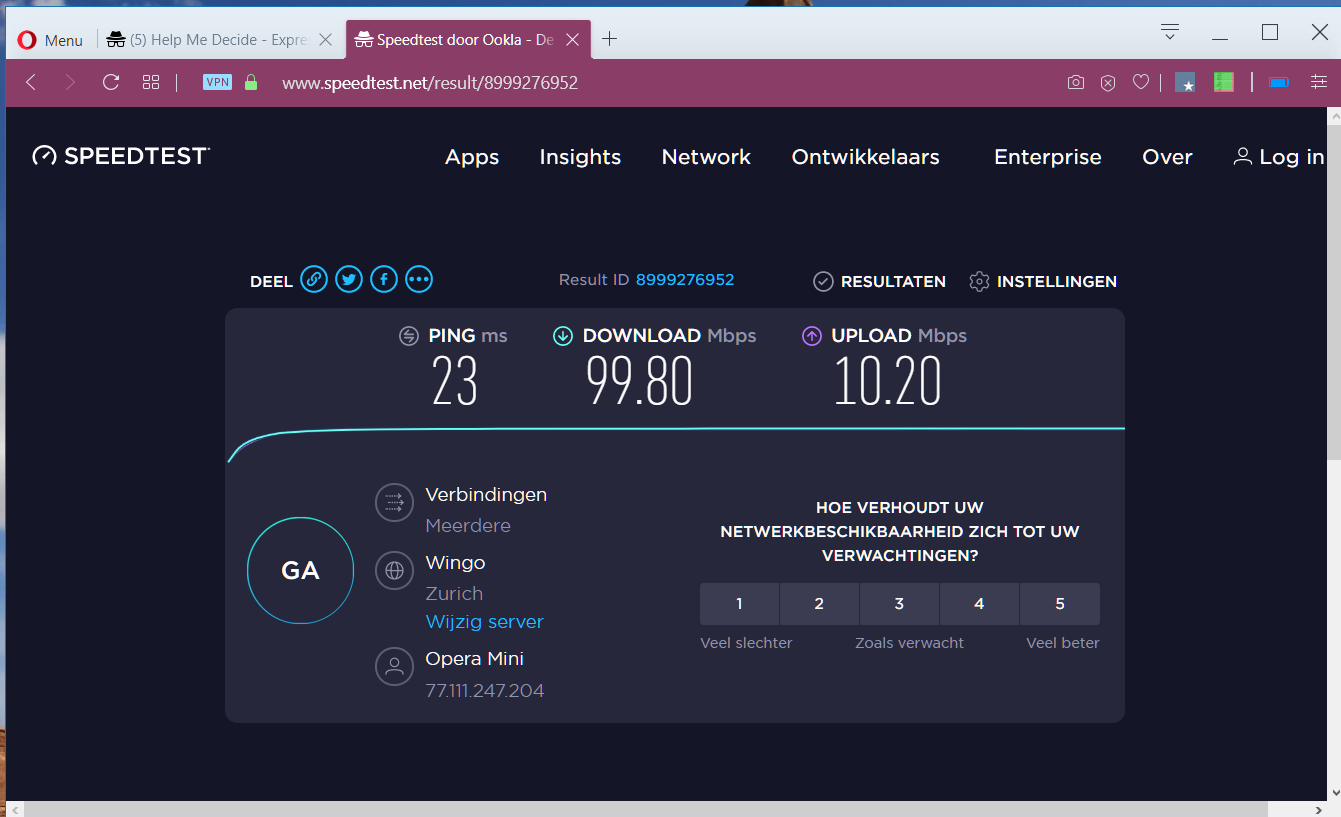
Task: Expand the Ontwikkelaars navigation menu
Action: tap(865, 157)
